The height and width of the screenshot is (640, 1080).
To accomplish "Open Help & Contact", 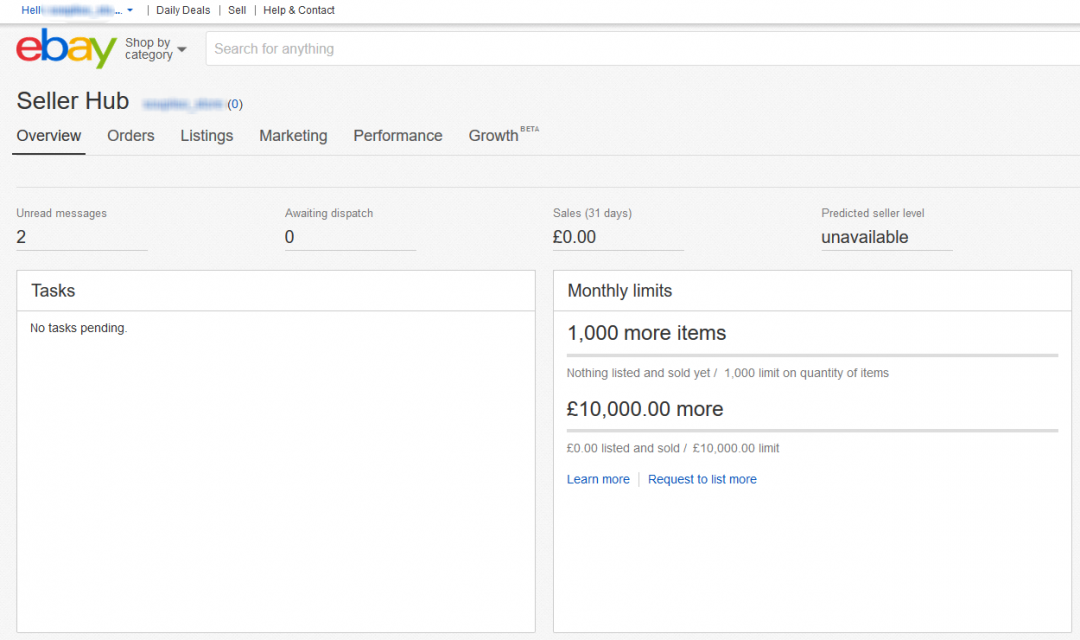I will 299,10.
